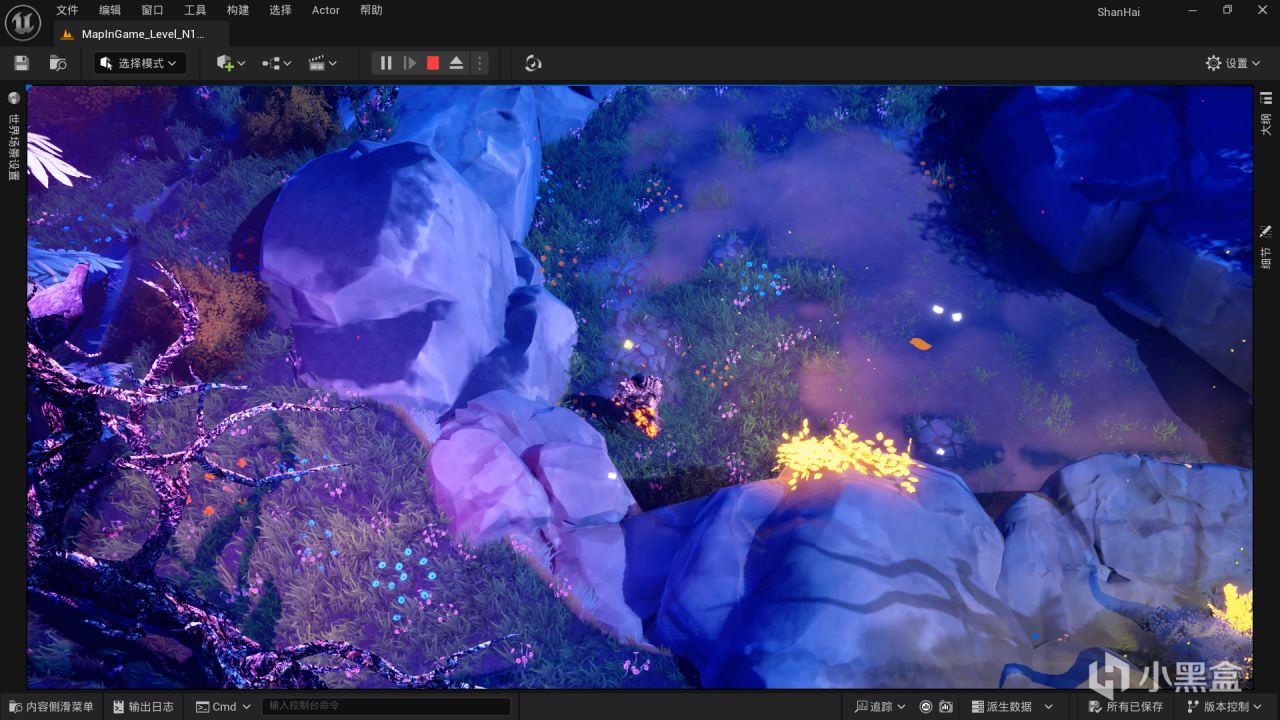Open the 编辑 menu
The width and height of the screenshot is (1280, 720).
pyautogui.click(x=110, y=10)
